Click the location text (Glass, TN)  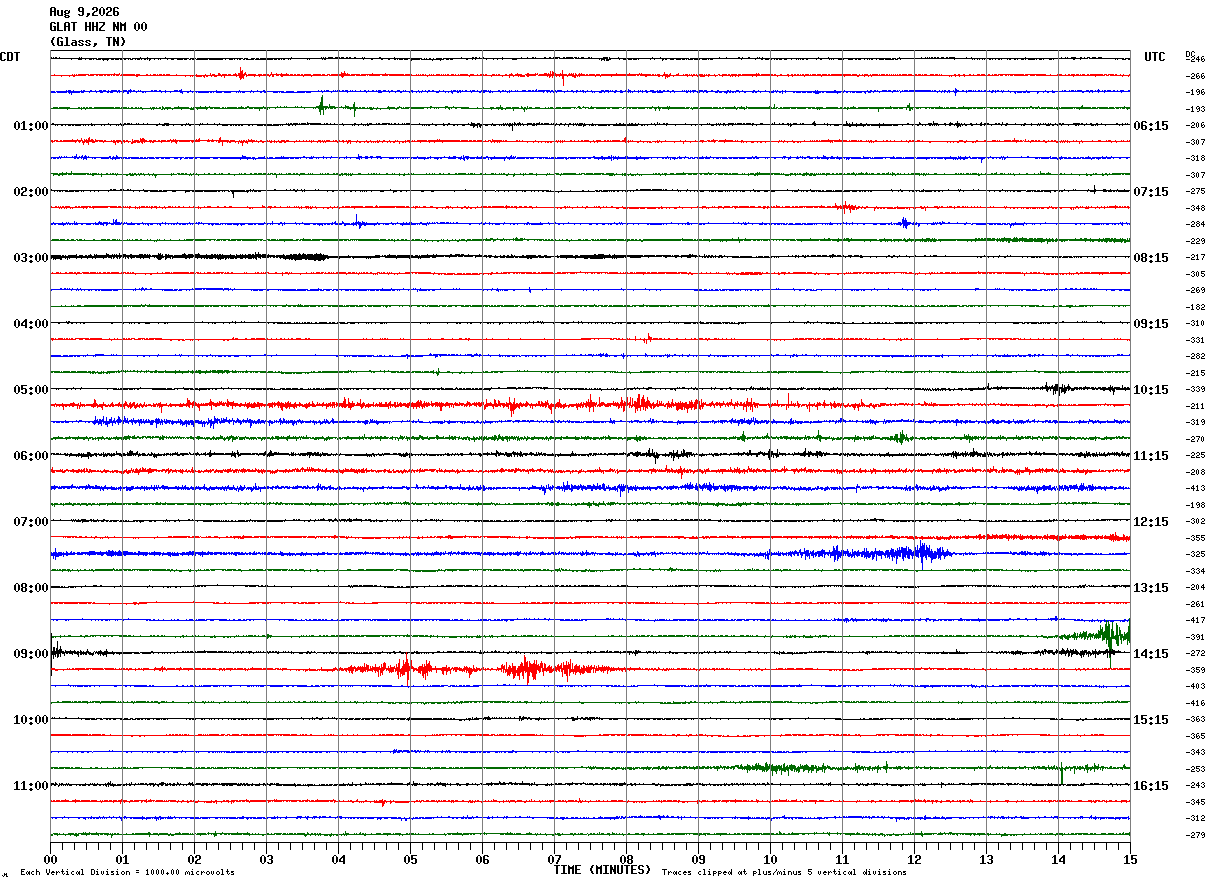[87, 42]
